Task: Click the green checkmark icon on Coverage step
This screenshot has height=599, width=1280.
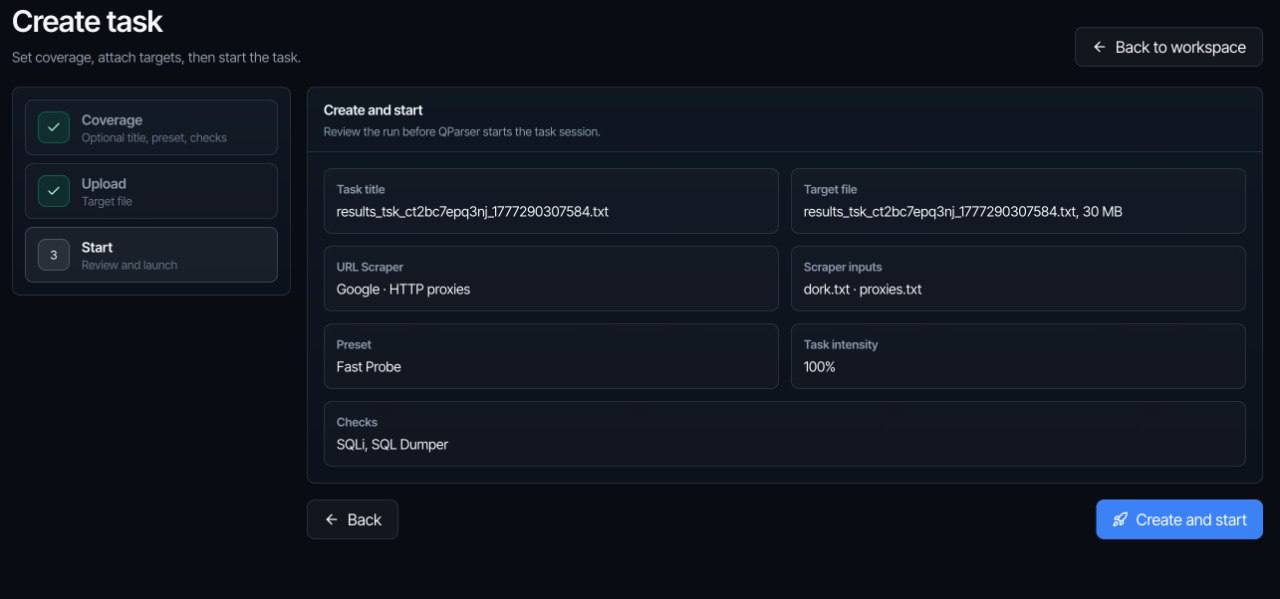Action: point(53,128)
